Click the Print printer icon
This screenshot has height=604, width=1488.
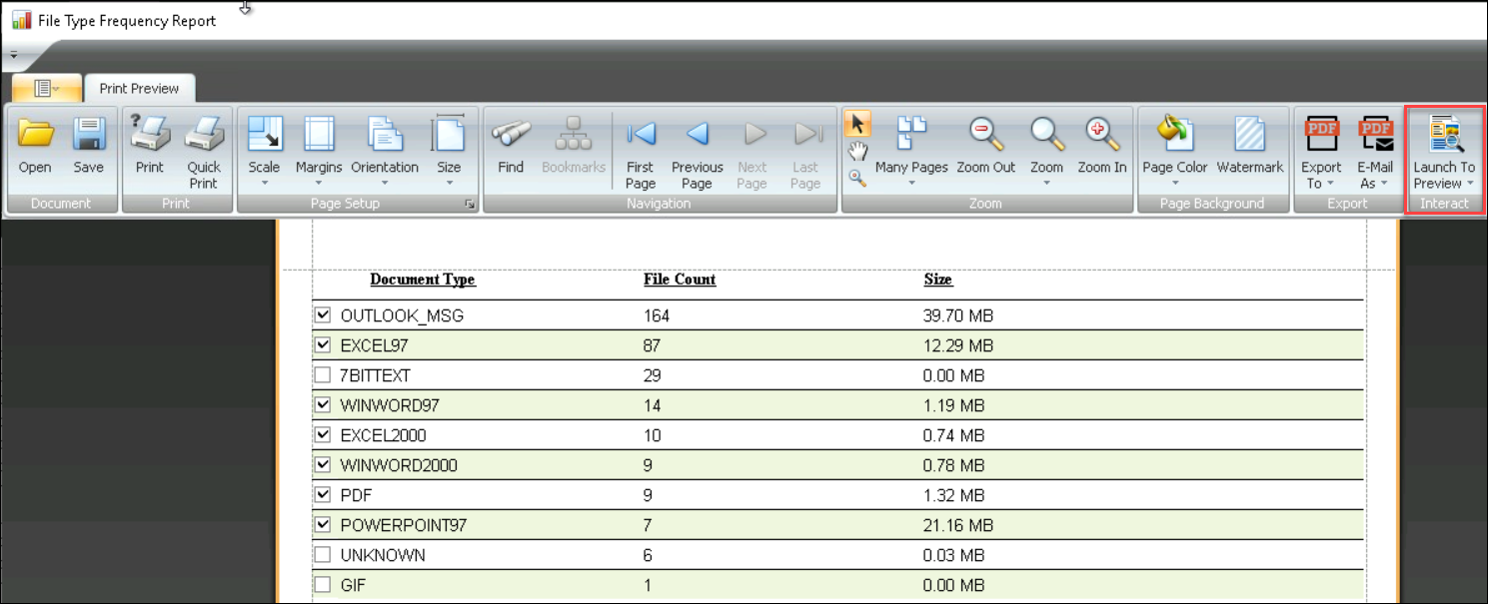150,133
